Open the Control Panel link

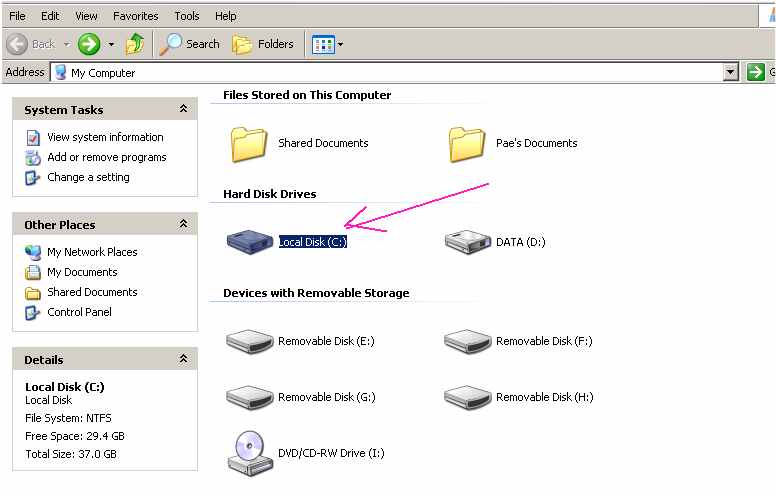79,312
